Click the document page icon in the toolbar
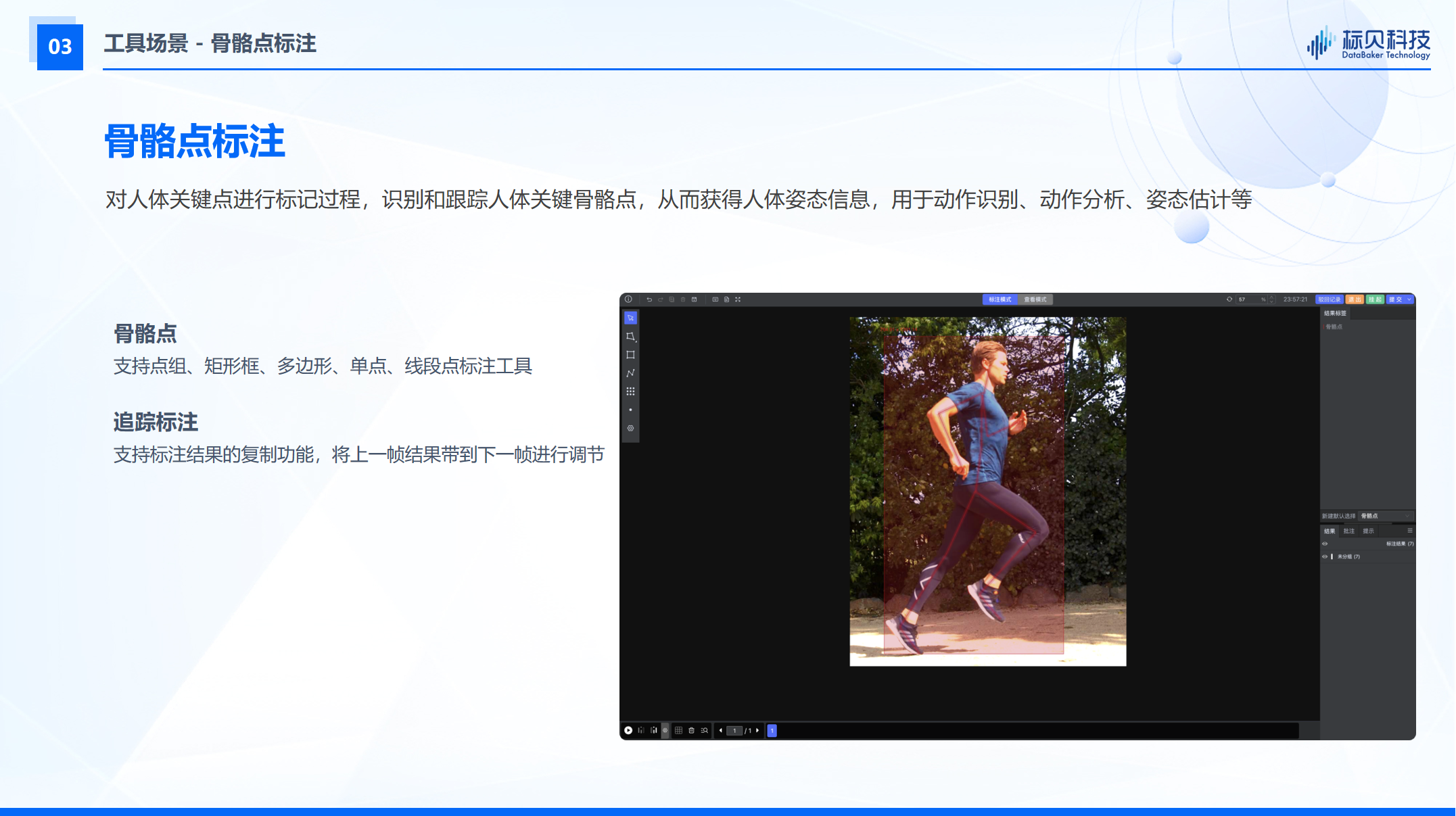 [x=727, y=299]
